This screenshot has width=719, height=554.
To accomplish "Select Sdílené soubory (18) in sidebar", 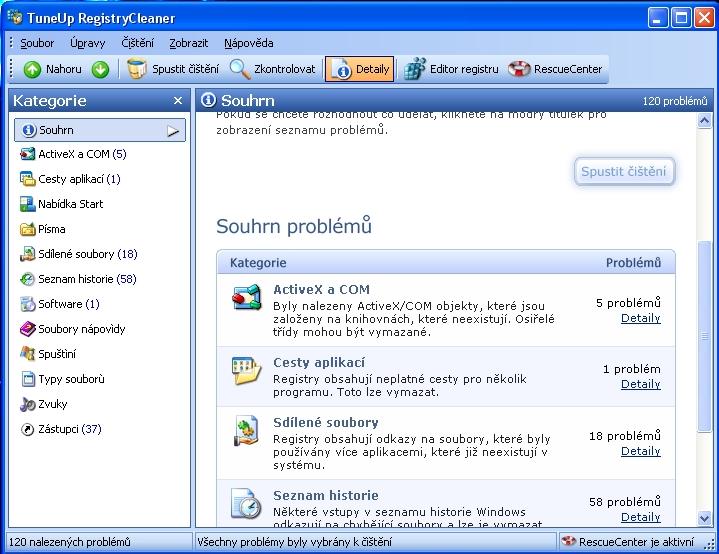I will coord(79,254).
